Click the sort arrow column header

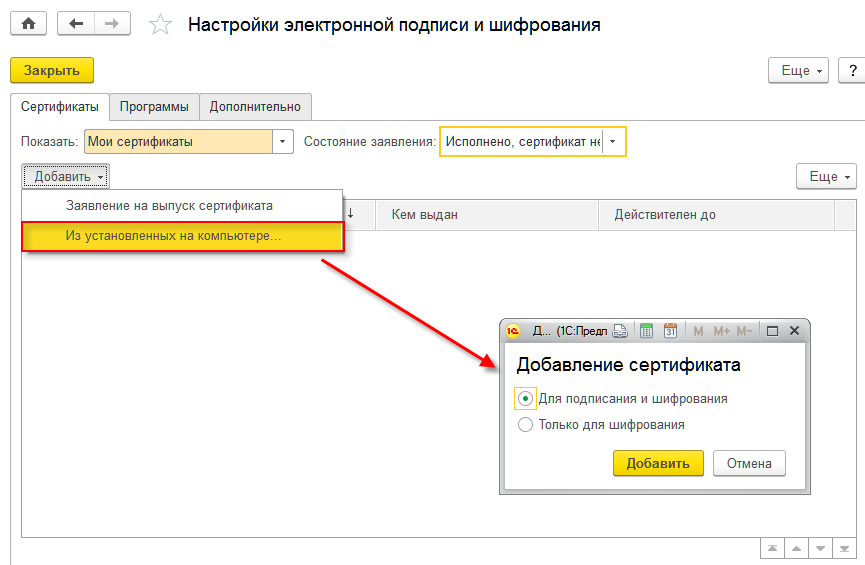(351, 214)
